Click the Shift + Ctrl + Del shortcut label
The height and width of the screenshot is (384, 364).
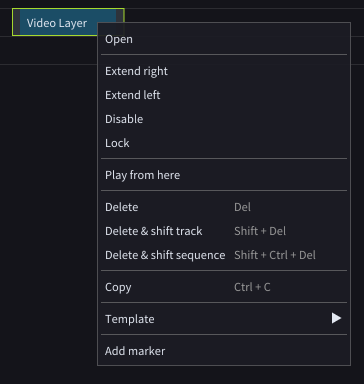coord(275,255)
